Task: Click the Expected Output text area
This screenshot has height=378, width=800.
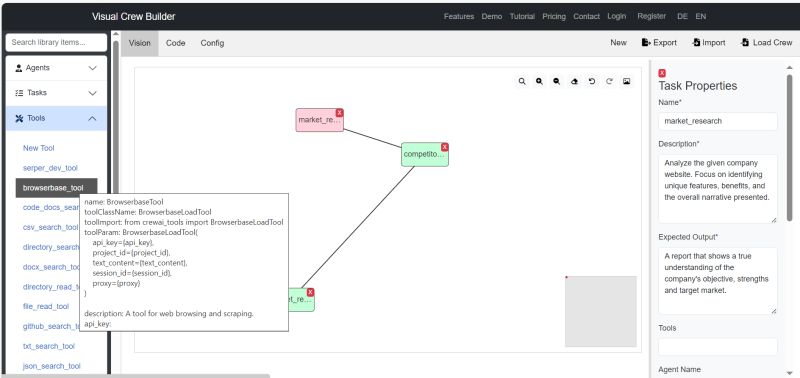Action: coord(718,281)
